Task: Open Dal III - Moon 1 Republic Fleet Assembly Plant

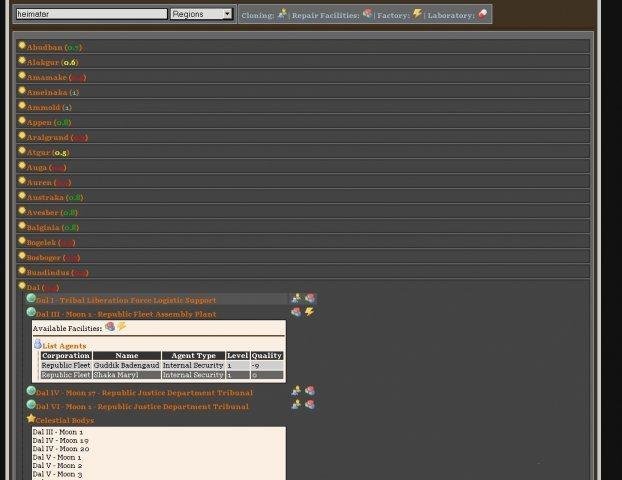Action: tap(126, 314)
